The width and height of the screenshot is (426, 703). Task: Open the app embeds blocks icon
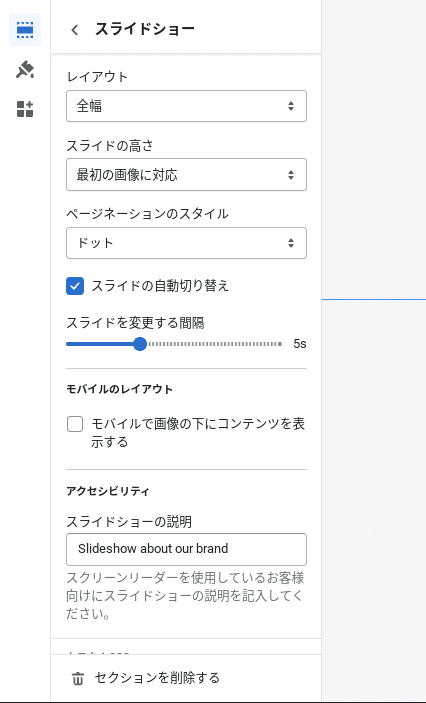[25, 109]
